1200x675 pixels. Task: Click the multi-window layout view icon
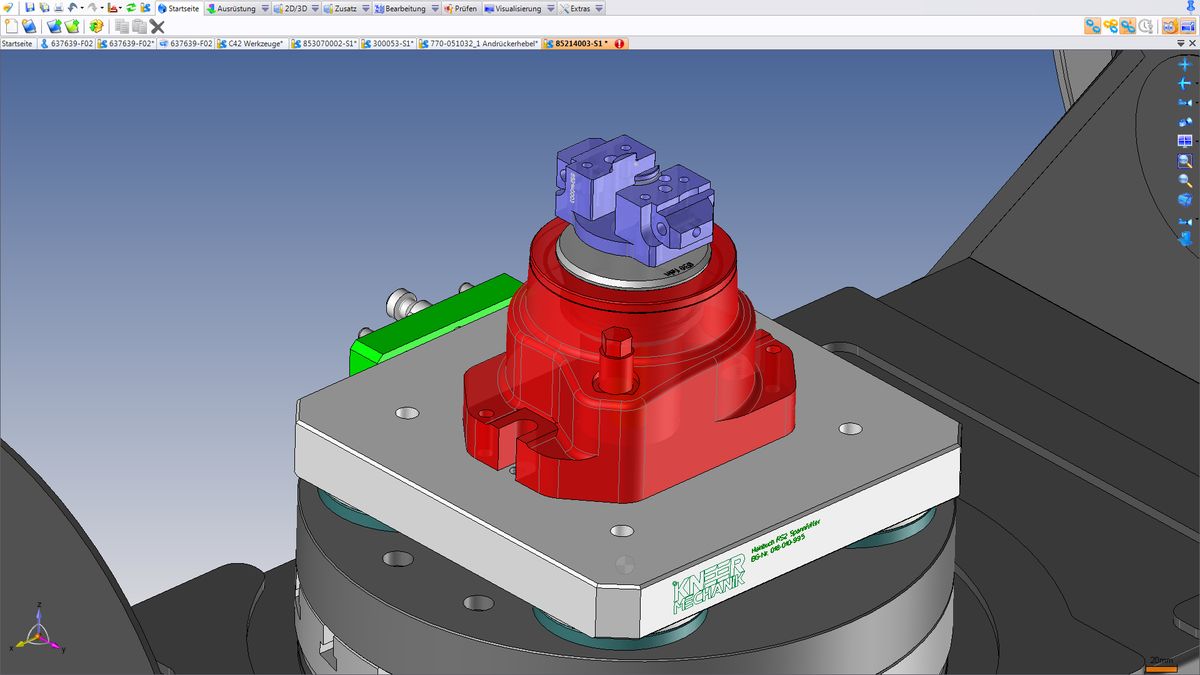point(1185,141)
